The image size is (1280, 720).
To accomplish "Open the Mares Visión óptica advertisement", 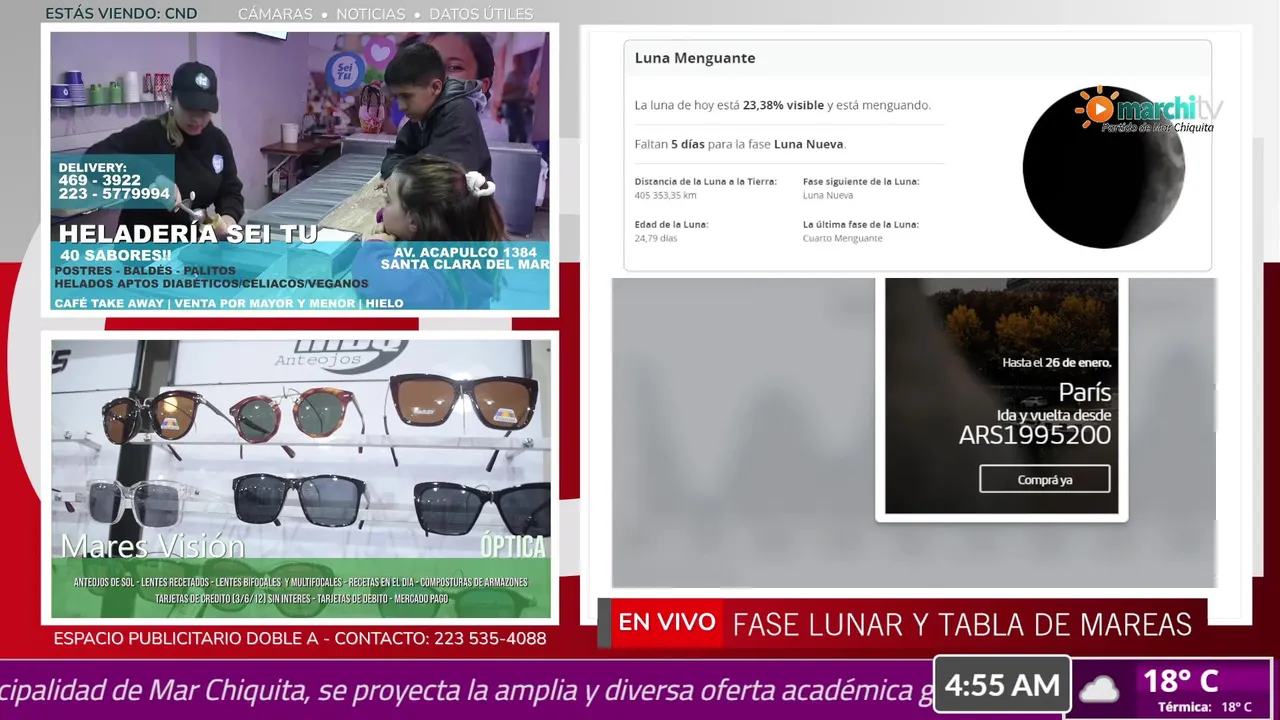I will tap(301, 479).
